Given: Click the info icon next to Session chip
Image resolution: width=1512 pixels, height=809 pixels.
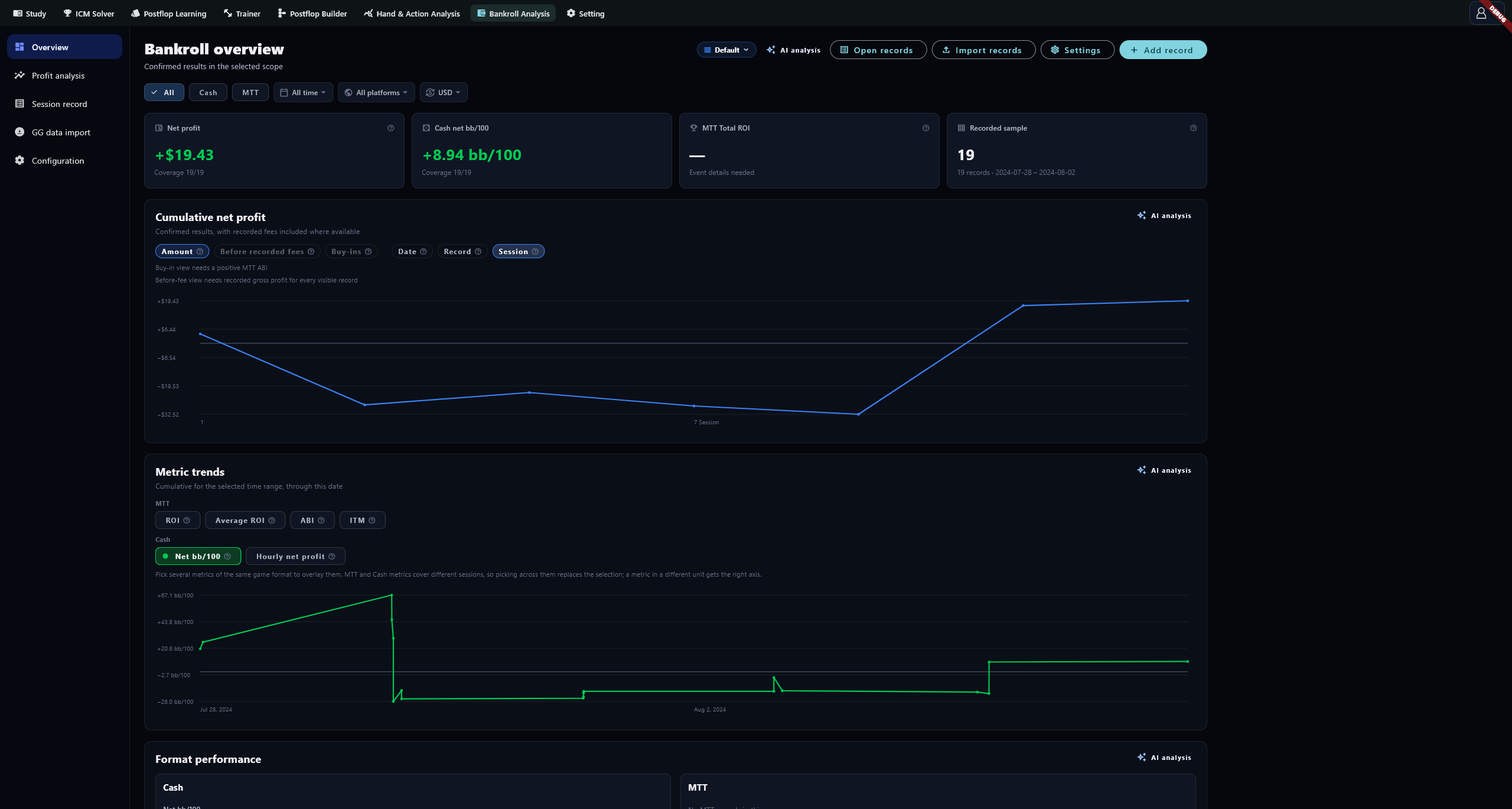Looking at the screenshot, I should click(535, 252).
